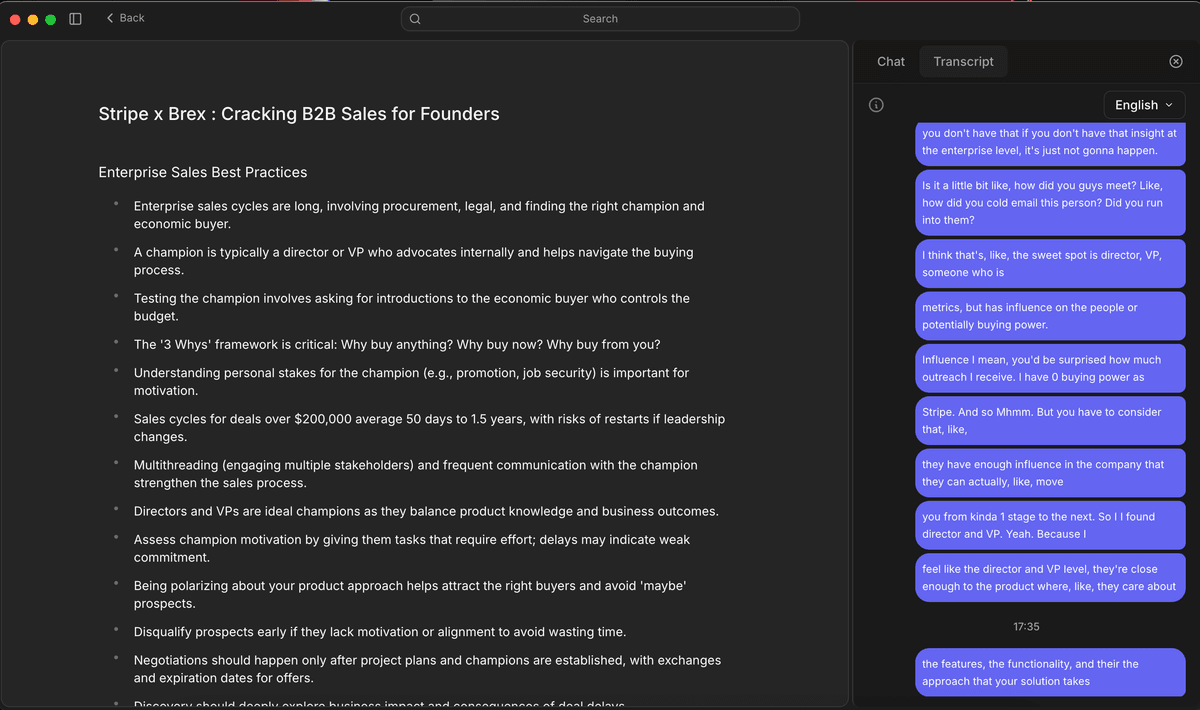This screenshot has height=710, width=1200.
Task: Click transcript bubble 'you from kinda 1 stage'
Action: pyautogui.click(x=1050, y=525)
